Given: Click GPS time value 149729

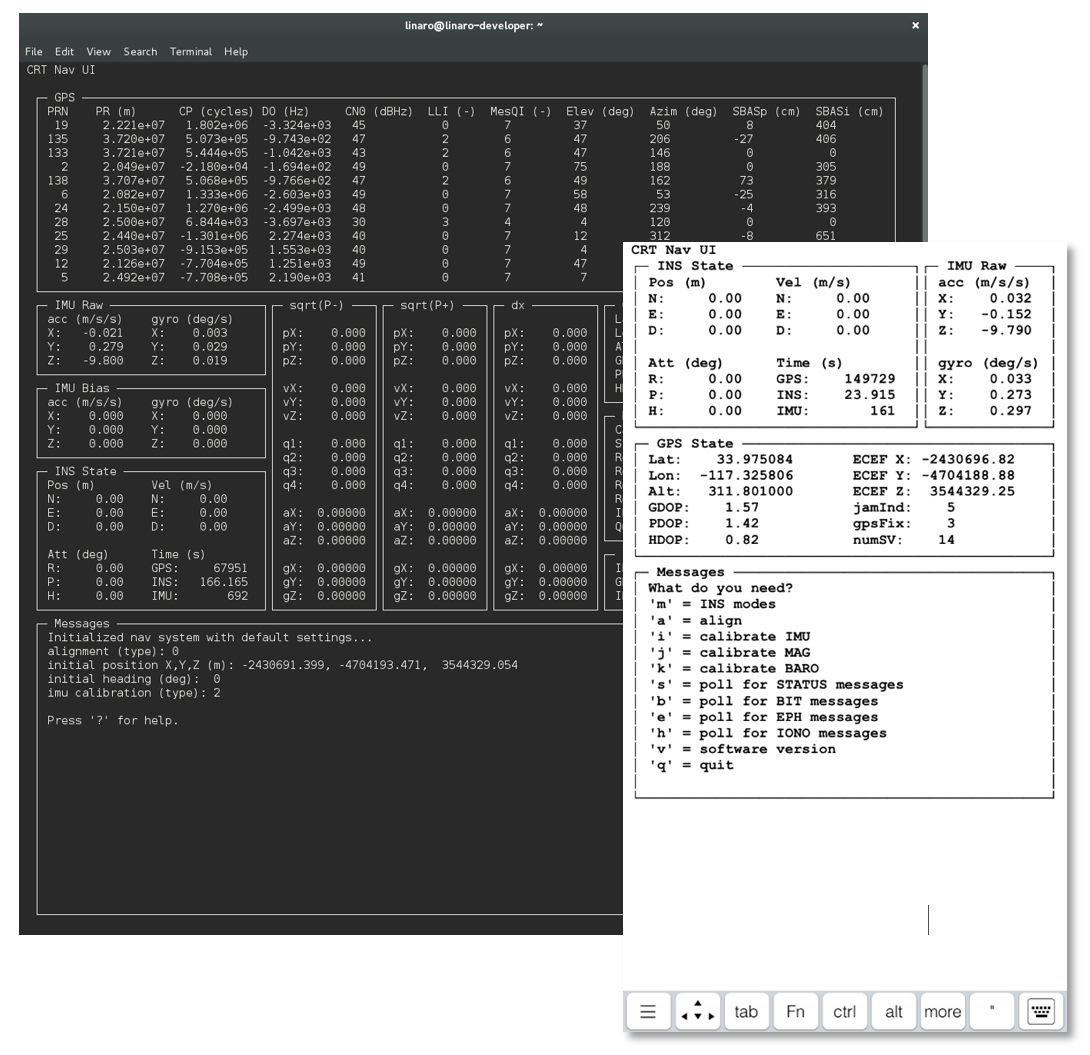Looking at the screenshot, I should 870,379.
